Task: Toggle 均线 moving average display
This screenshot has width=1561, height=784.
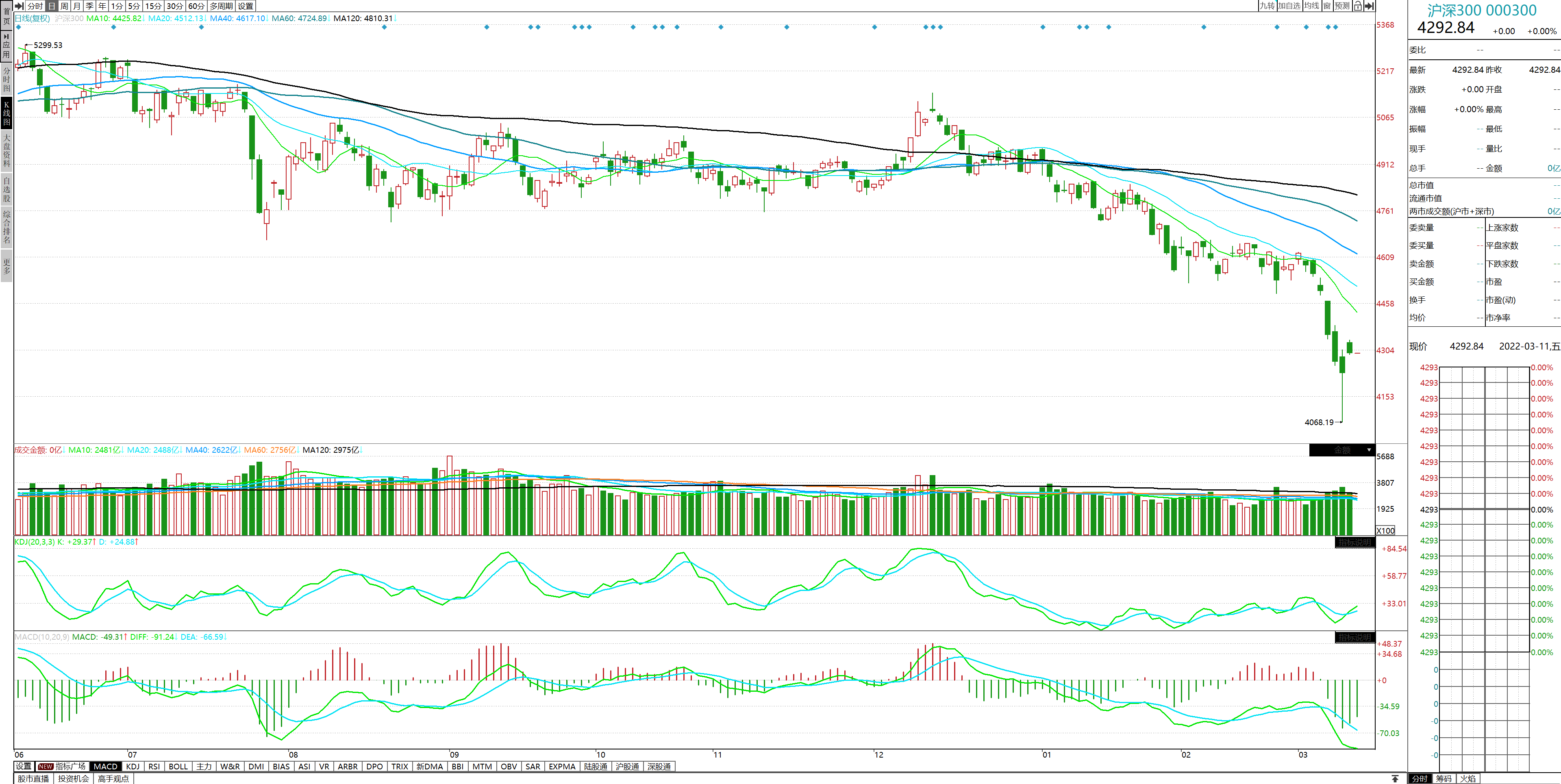Action: point(1311,6)
